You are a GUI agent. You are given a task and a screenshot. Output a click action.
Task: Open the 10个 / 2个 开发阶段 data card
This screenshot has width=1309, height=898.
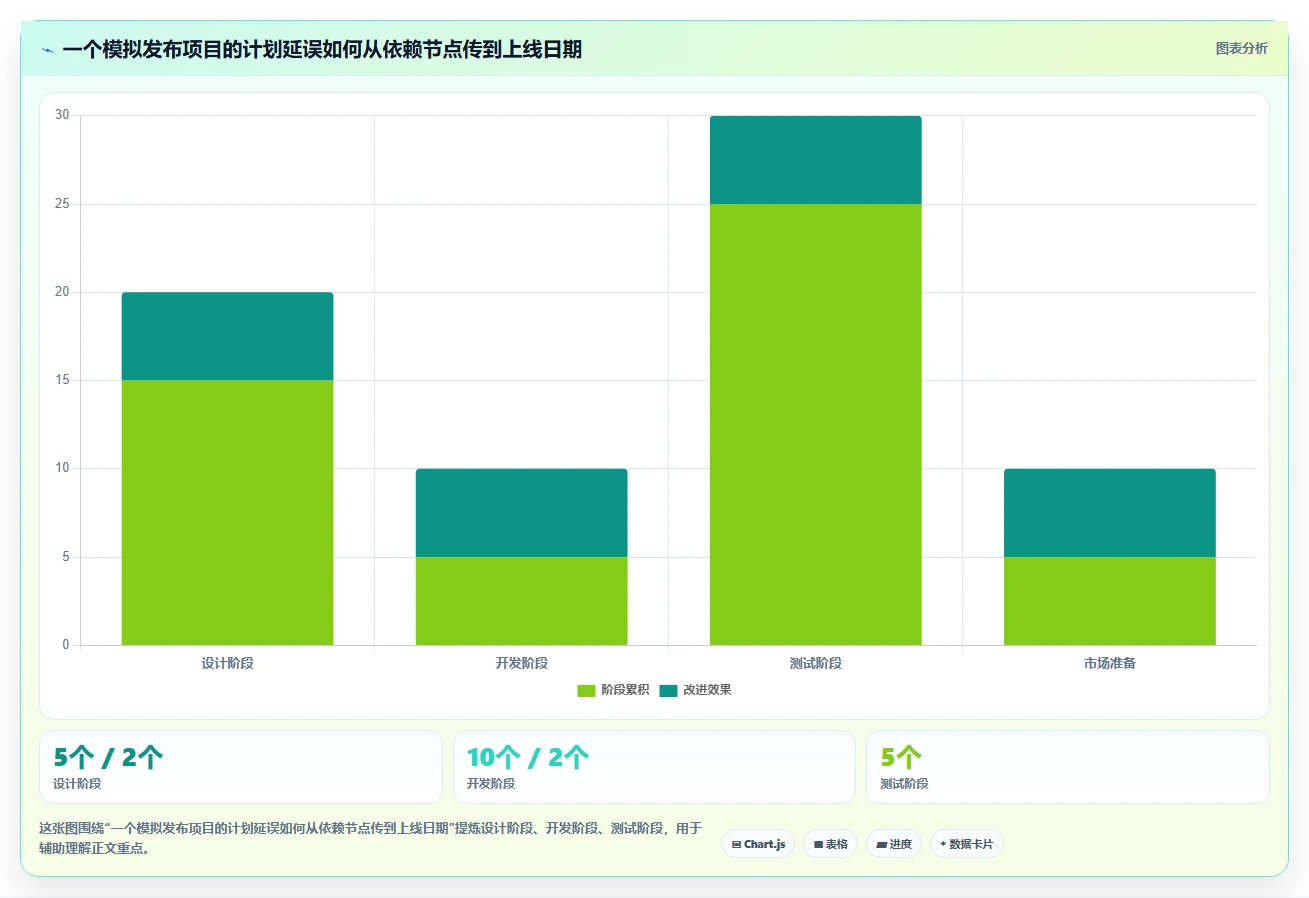(654, 767)
